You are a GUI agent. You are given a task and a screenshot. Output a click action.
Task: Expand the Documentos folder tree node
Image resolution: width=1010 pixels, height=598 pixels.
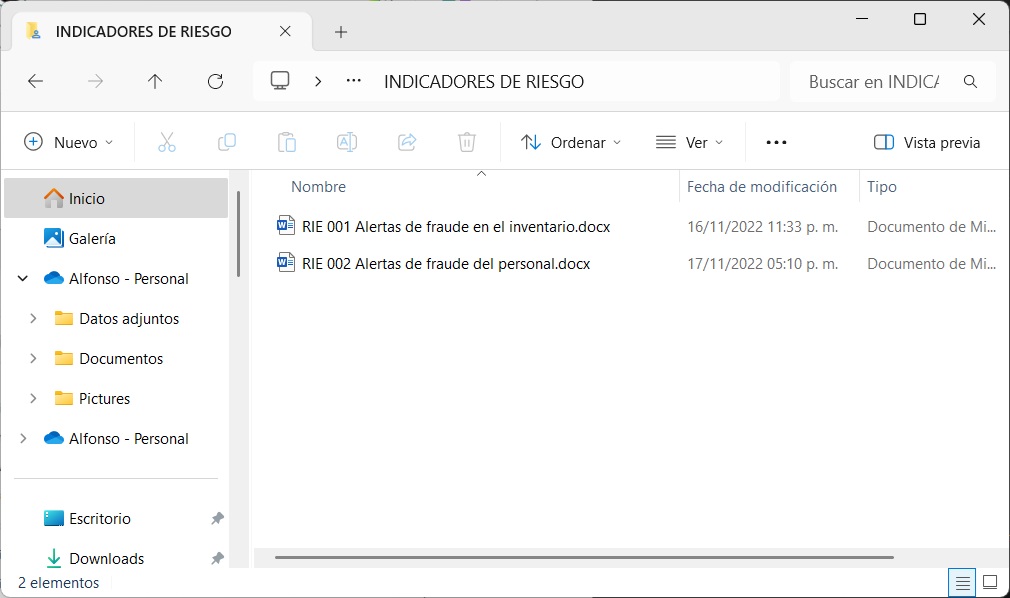coord(33,358)
